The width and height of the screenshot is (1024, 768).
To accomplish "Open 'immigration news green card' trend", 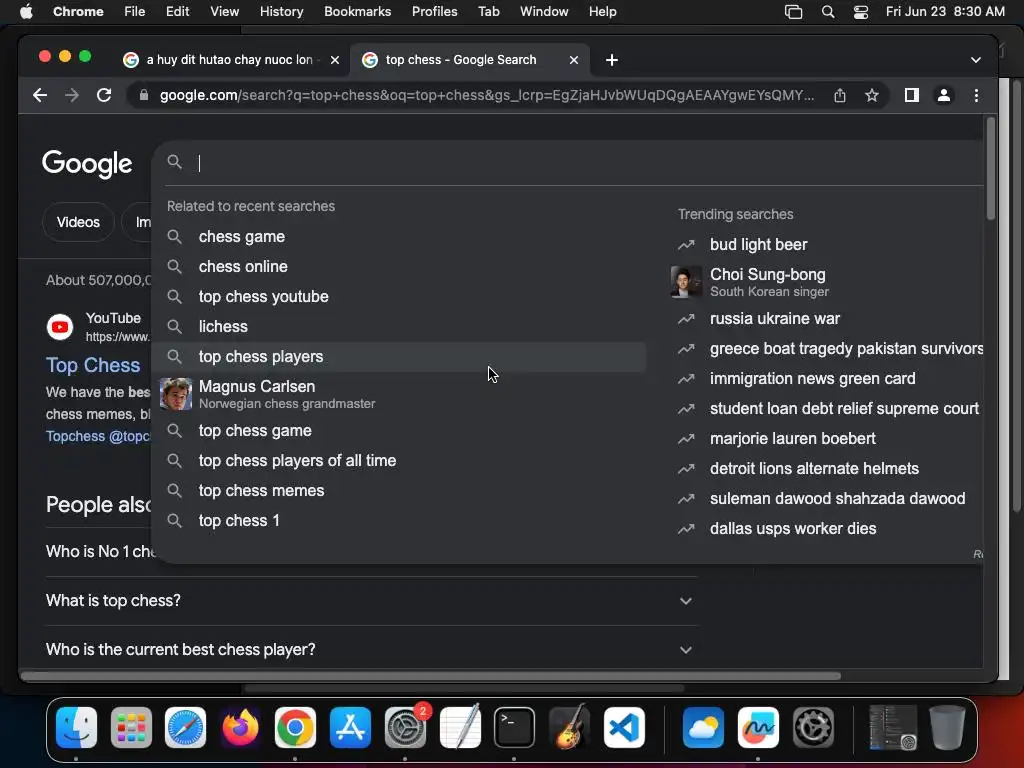I will coord(812,379).
